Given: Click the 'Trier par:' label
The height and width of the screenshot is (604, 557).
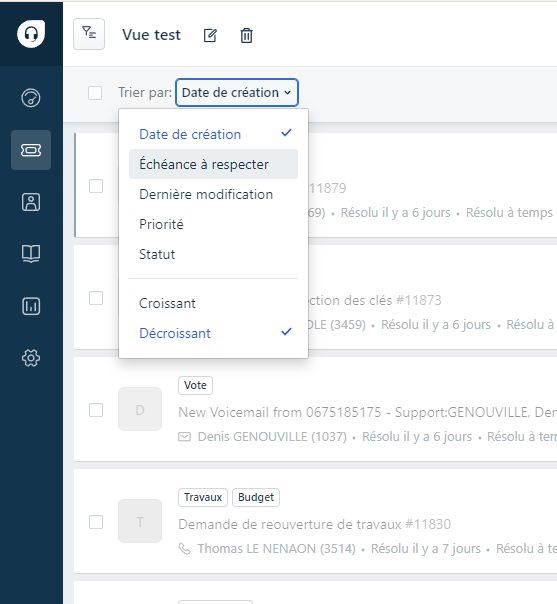Looking at the screenshot, I should pos(145,92).
